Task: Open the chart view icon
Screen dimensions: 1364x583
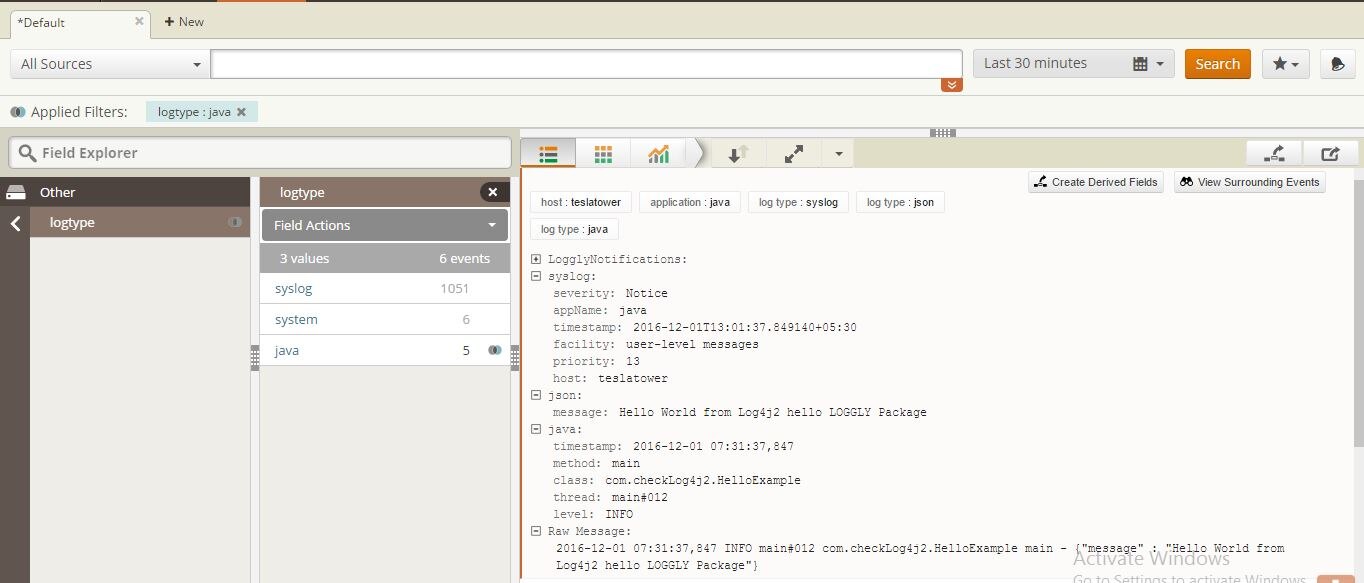Action: point(658,154)
